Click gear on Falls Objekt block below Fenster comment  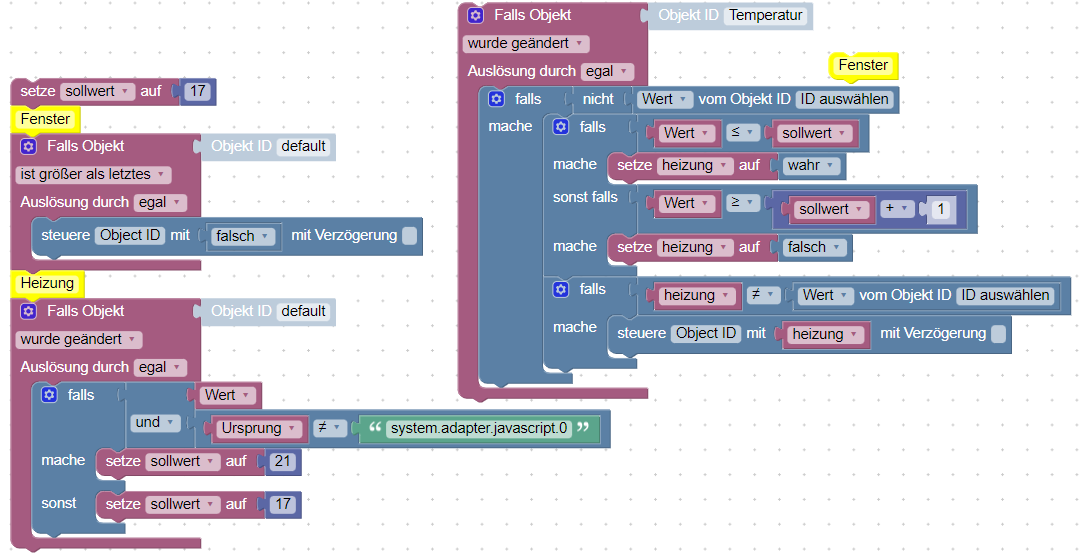click(x=28, y=147)
